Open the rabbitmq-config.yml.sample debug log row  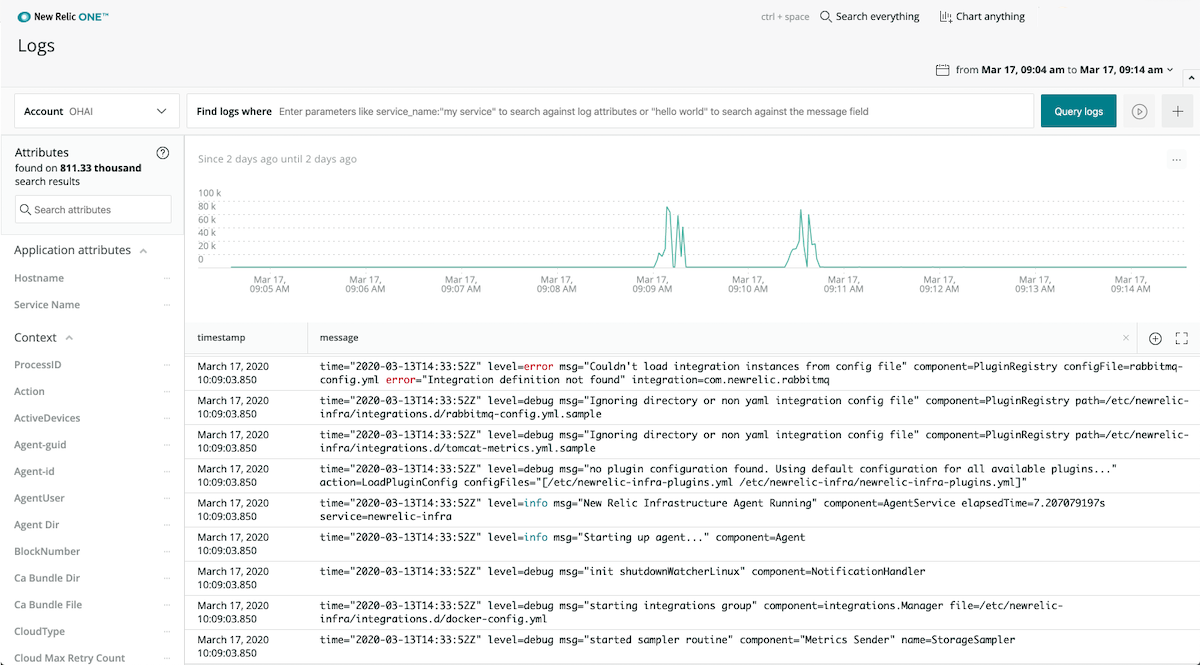pos(692,408)
